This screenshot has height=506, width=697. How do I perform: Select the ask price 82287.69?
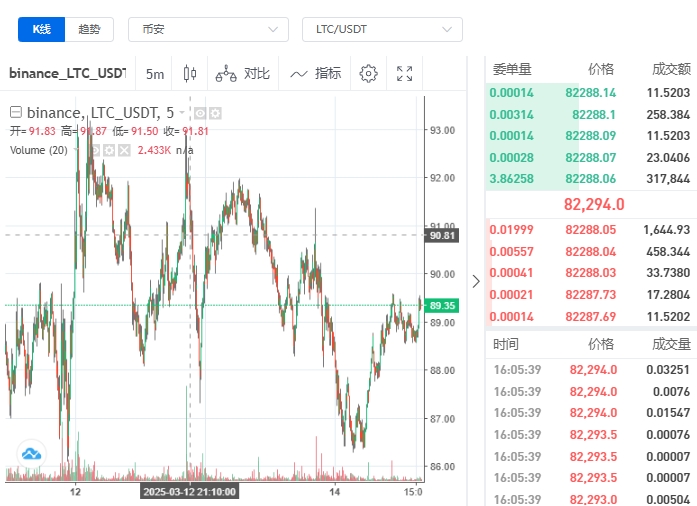[590, 317]
